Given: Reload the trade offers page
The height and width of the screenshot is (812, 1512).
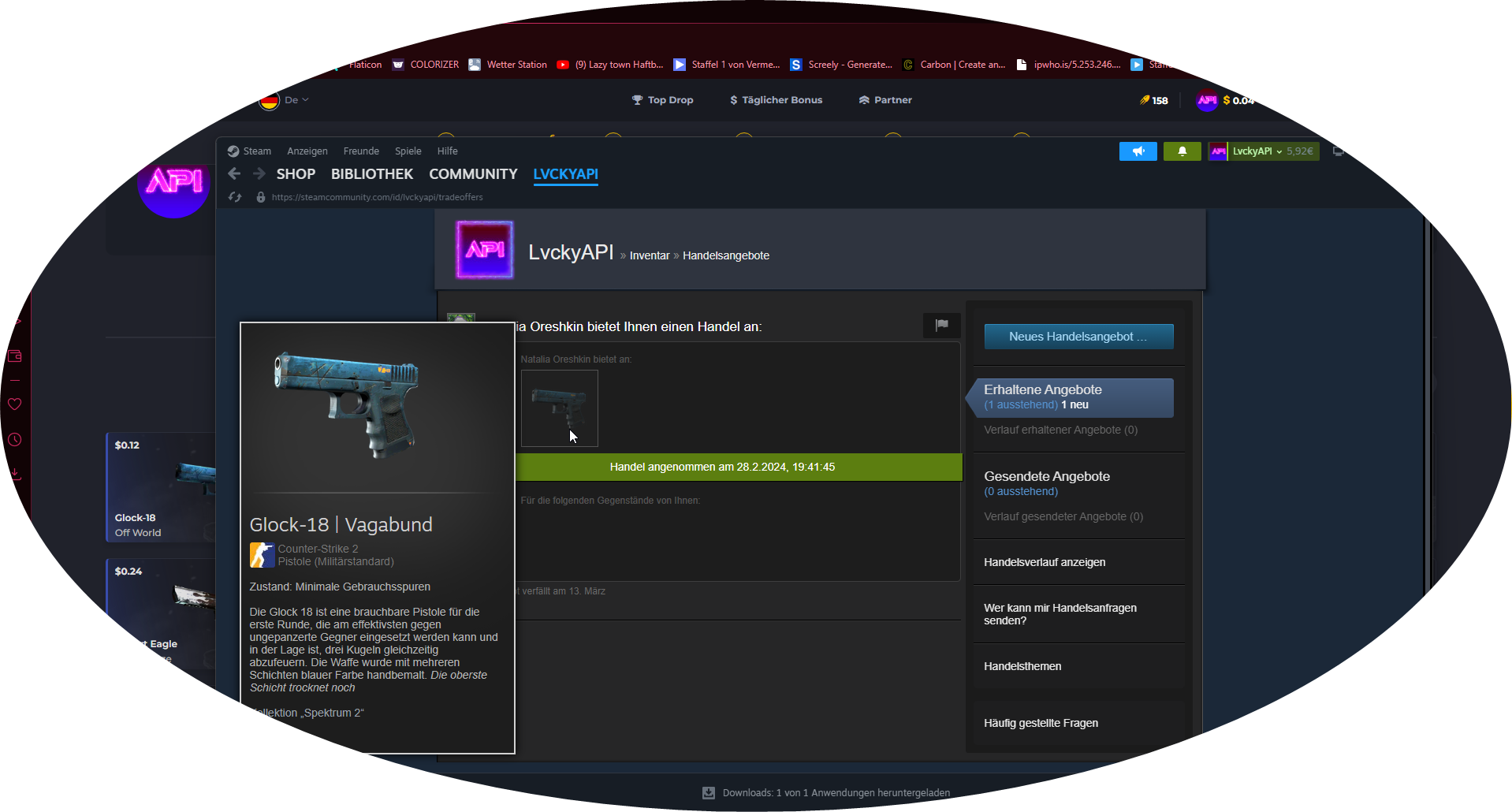Looking at the screenshot, I should (x=235, y=197).
